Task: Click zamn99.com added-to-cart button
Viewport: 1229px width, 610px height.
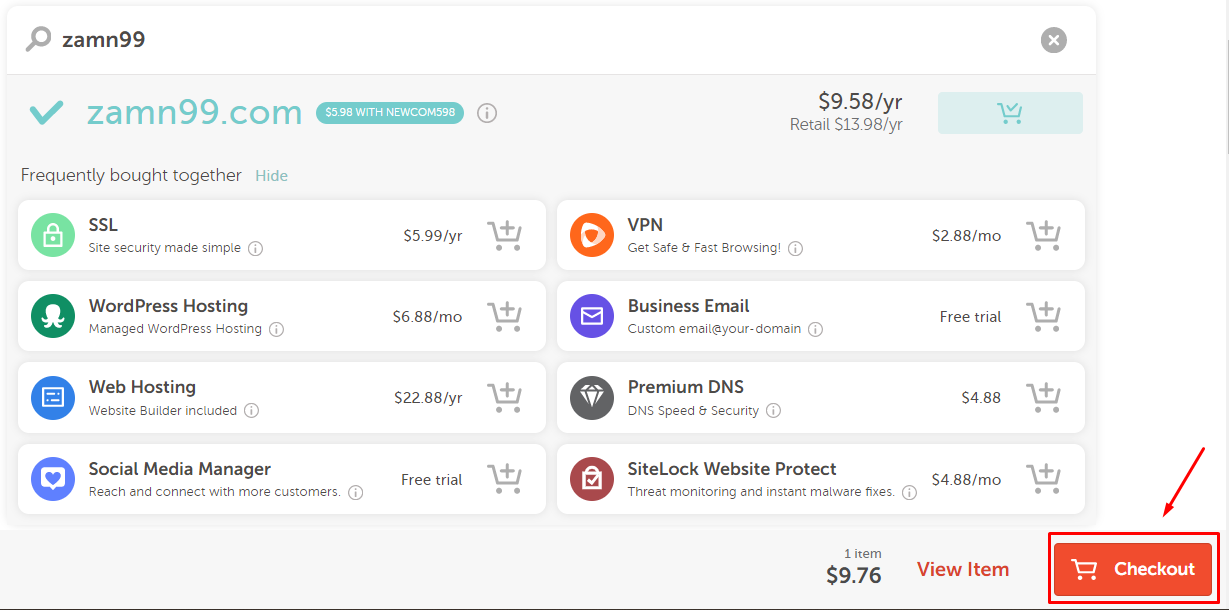Action: point(1010,113)
